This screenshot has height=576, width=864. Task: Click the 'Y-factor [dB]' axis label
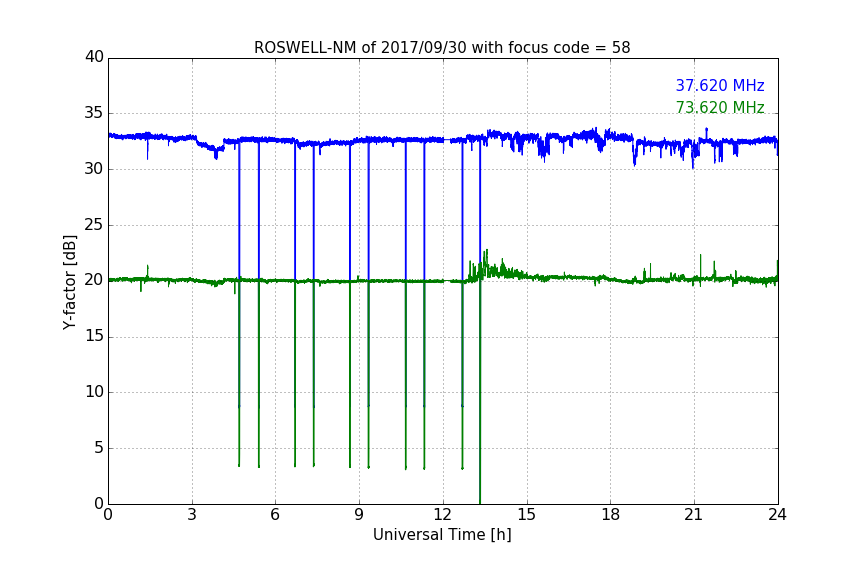tap(70, 282)
